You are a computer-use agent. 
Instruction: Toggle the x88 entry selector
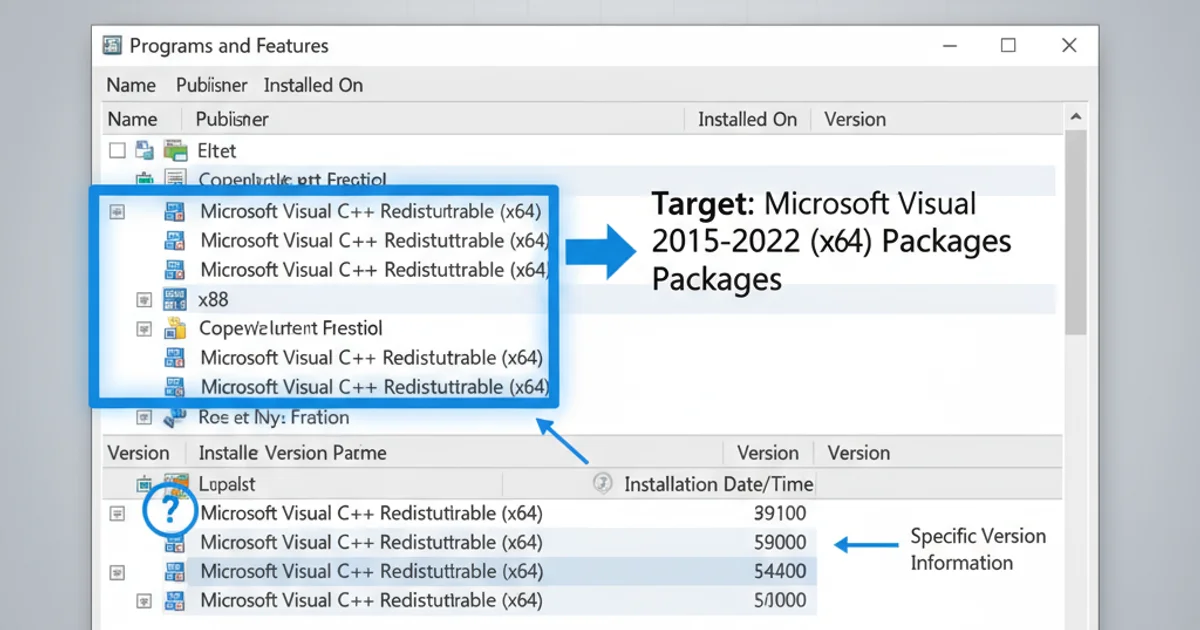(x=144, y=298)
